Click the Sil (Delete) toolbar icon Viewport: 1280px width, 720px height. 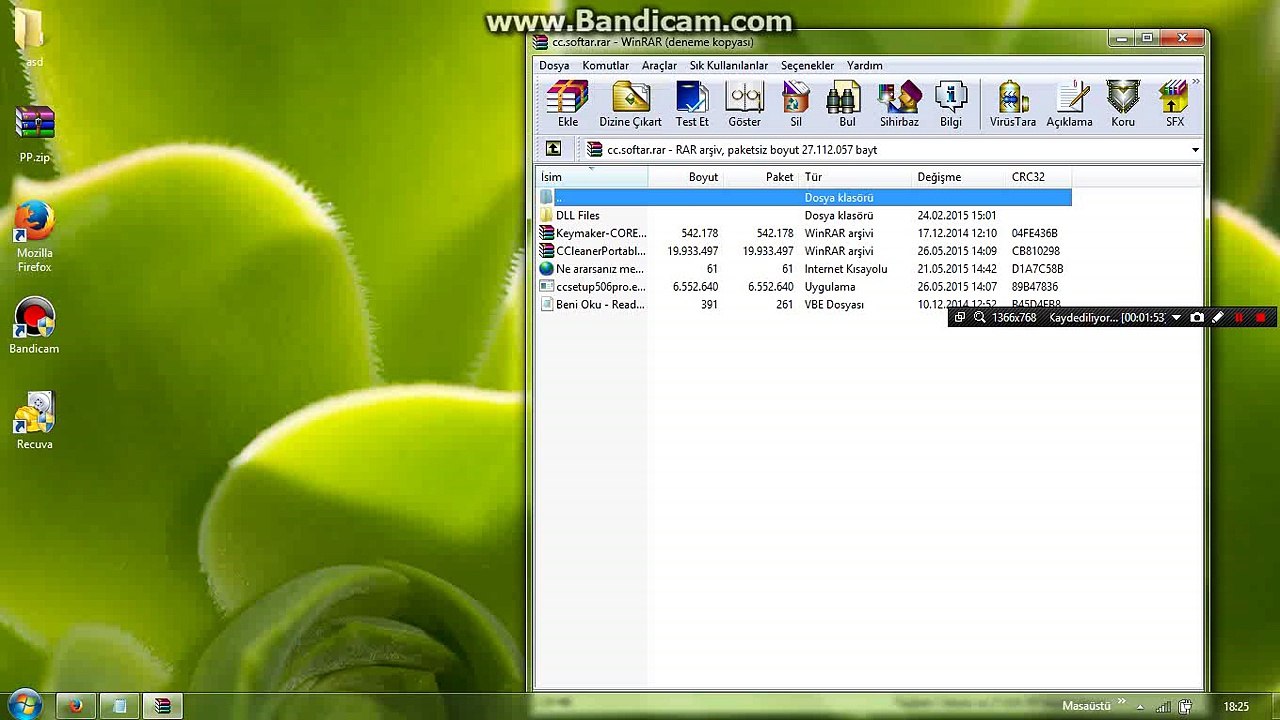tap(796, 105)
